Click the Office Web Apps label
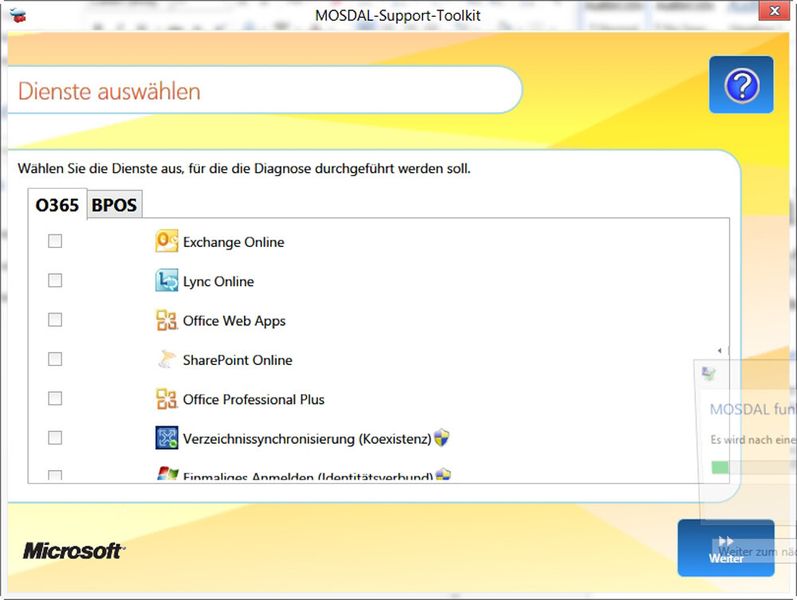This screenshot has height=600, width=797. (x=234, y=321)
